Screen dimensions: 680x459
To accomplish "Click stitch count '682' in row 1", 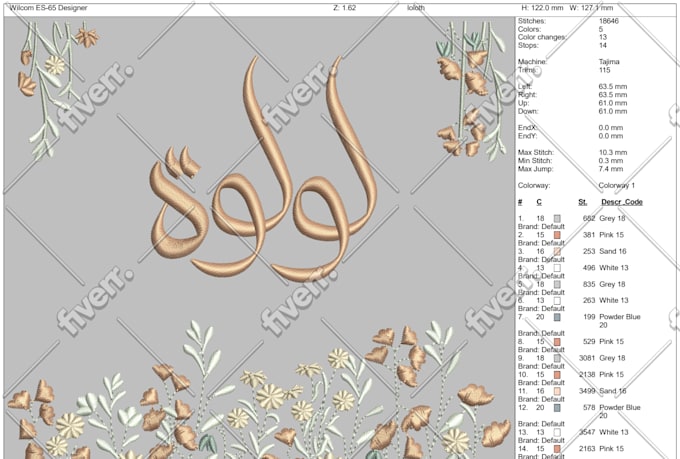I will click(589, 218).
